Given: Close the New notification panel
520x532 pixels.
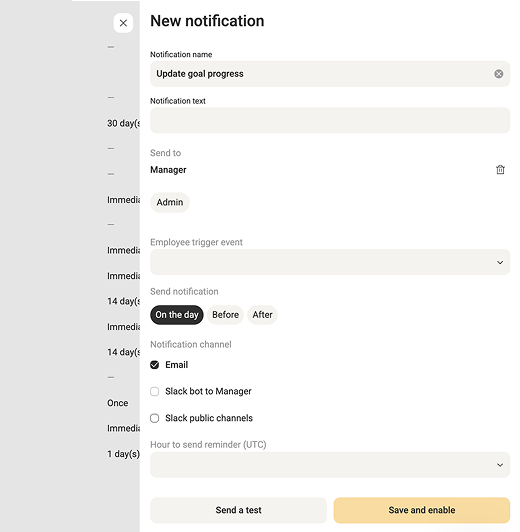Looking at the screenshot, I should tap(123, 23).
